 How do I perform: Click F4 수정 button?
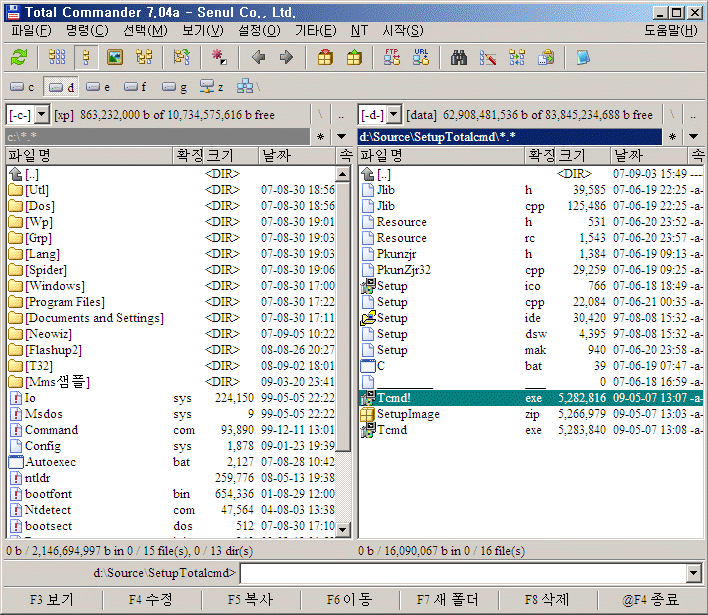coord(151,600)
